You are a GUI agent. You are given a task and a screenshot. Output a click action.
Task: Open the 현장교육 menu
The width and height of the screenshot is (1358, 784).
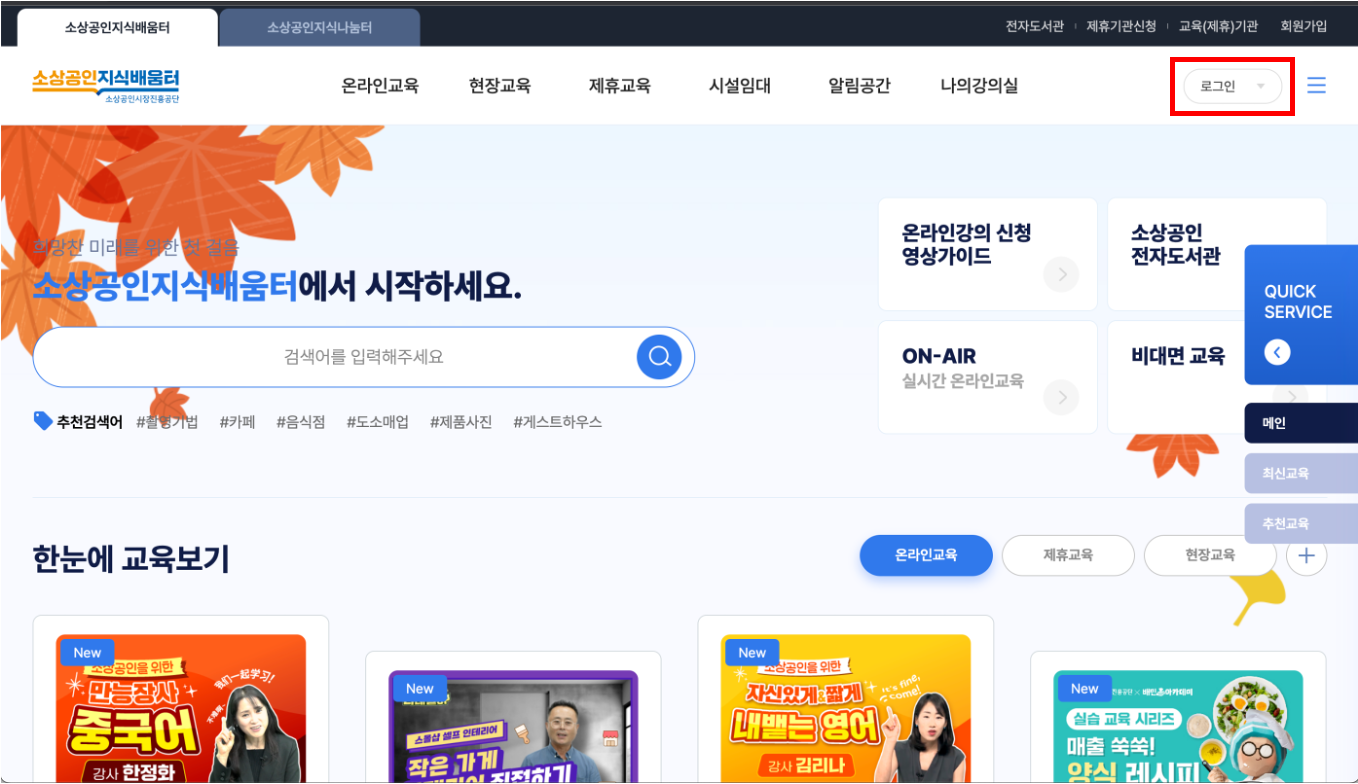click(x=500, y=86)
